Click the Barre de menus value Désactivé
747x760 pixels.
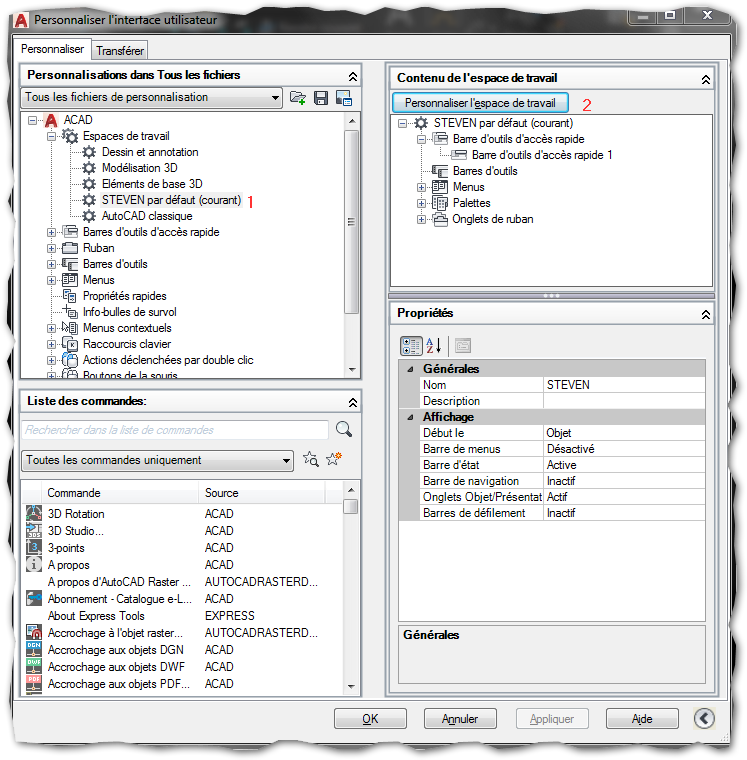(x=624, y=449)
